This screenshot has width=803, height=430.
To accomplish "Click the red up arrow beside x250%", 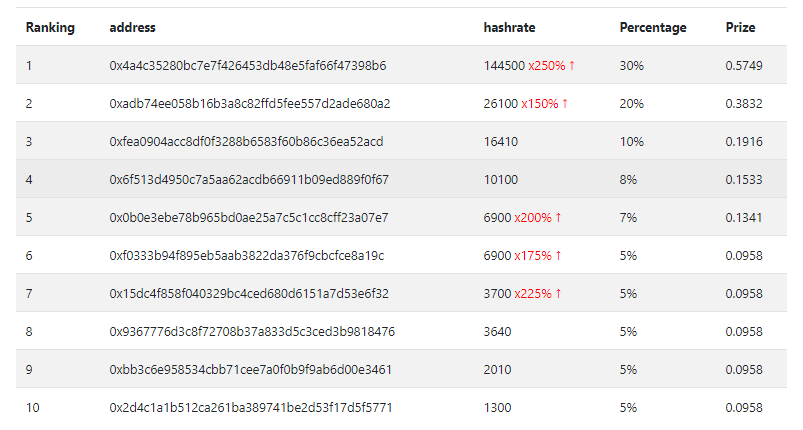I will point(572,66).
